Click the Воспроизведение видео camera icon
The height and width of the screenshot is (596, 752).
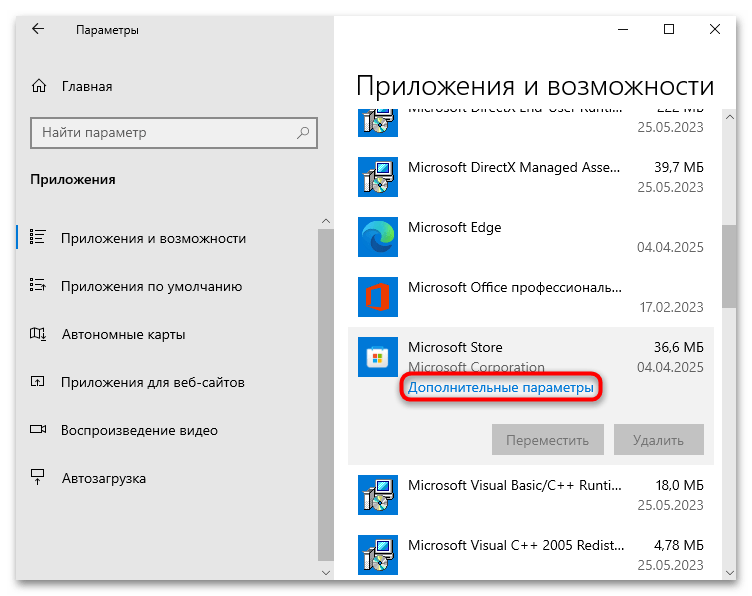point(38,429)
